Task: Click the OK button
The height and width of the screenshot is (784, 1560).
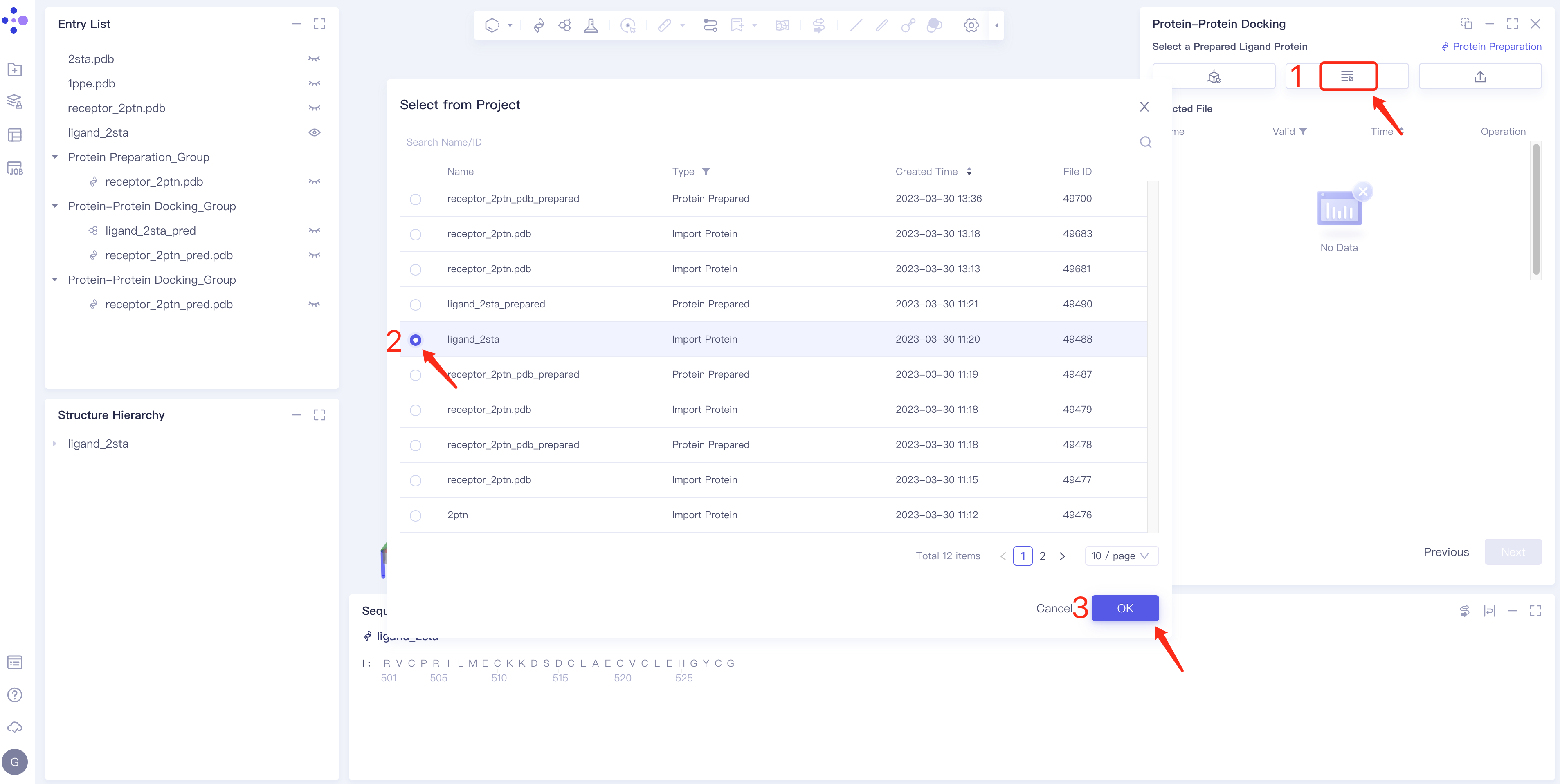Action: (x=1124, y=608)
